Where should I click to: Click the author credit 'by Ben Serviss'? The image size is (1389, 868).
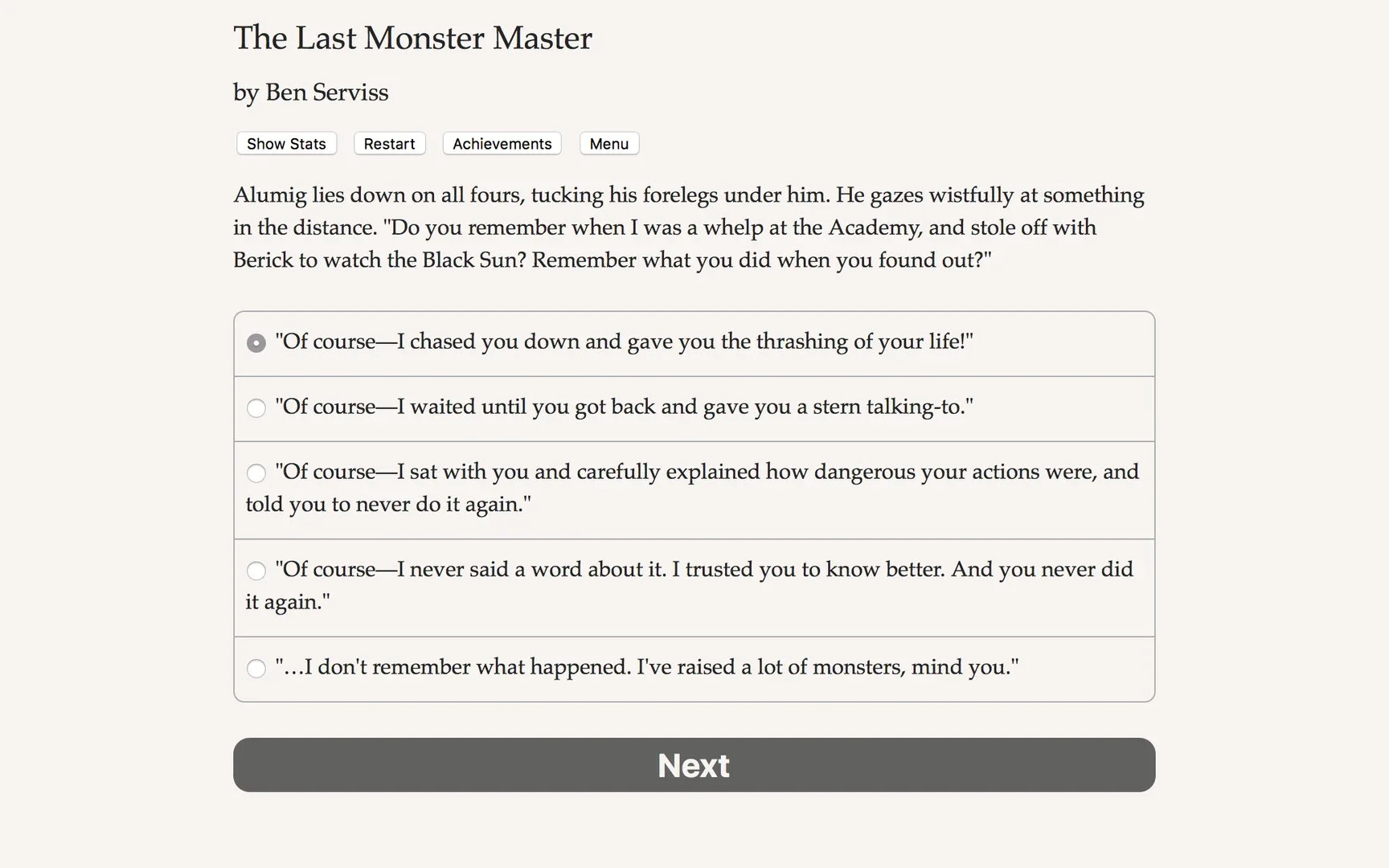click(310, 92)
